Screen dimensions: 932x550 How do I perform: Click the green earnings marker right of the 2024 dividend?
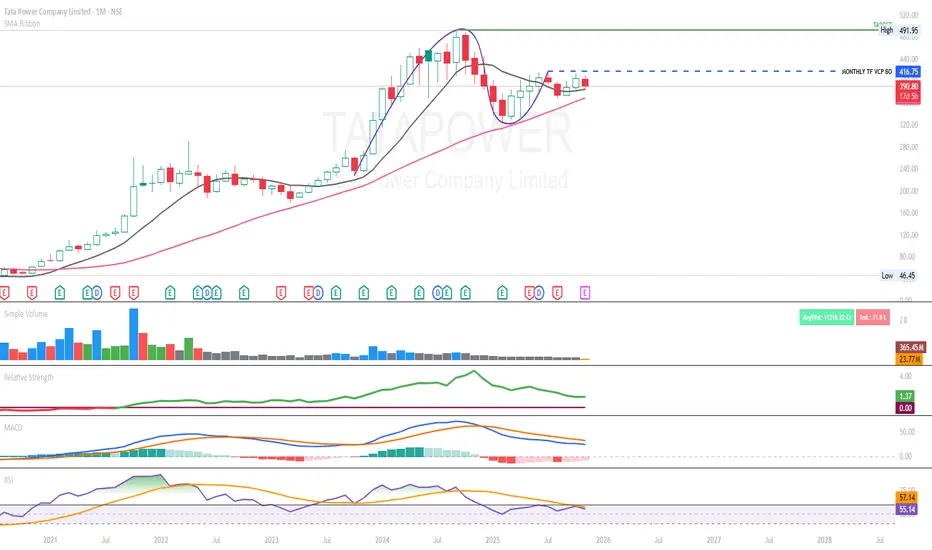pyautogui.click(x=447, y=293)
